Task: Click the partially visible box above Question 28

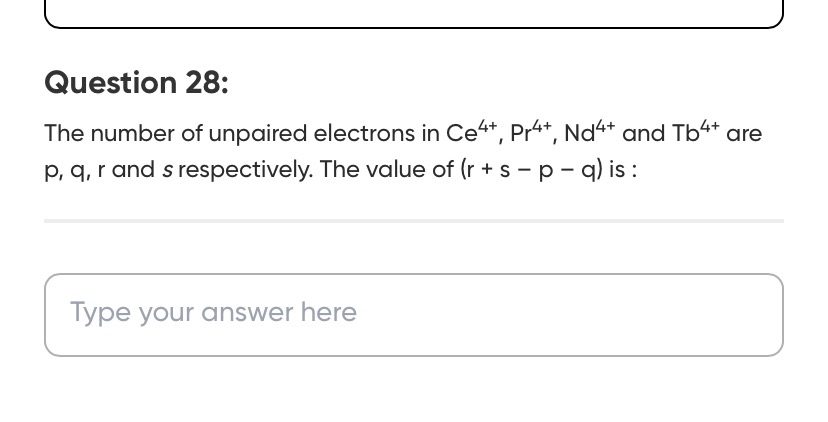Action: click(413, 14)
